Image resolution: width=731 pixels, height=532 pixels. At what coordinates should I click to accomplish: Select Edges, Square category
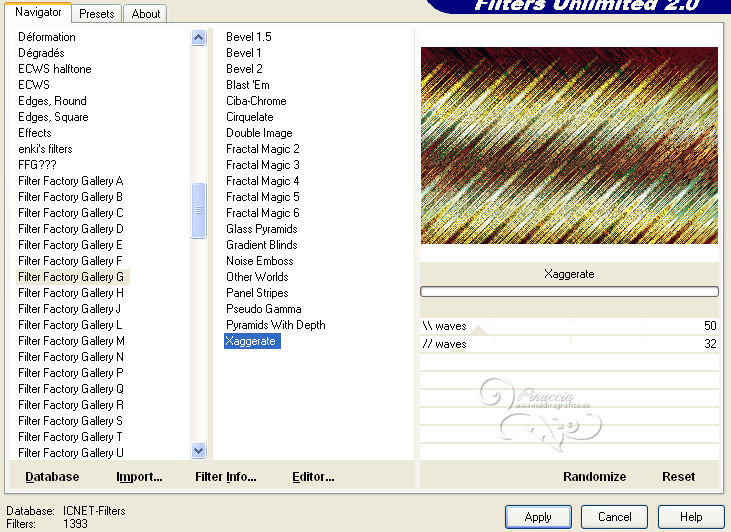53,117
